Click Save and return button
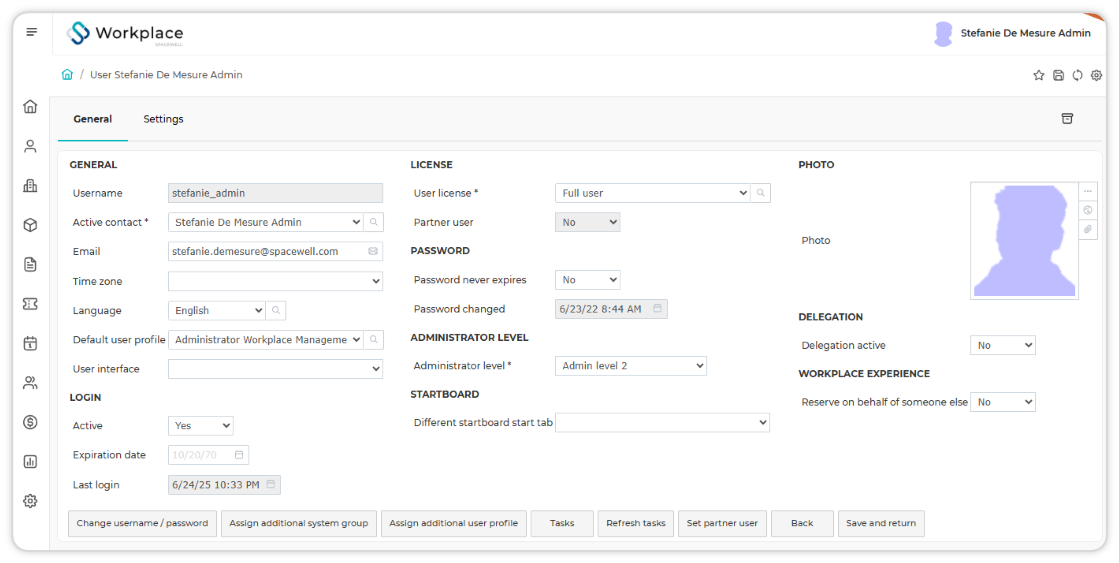Image resolution: width=1119 pixels, height=563 pixels. [881, 523]
